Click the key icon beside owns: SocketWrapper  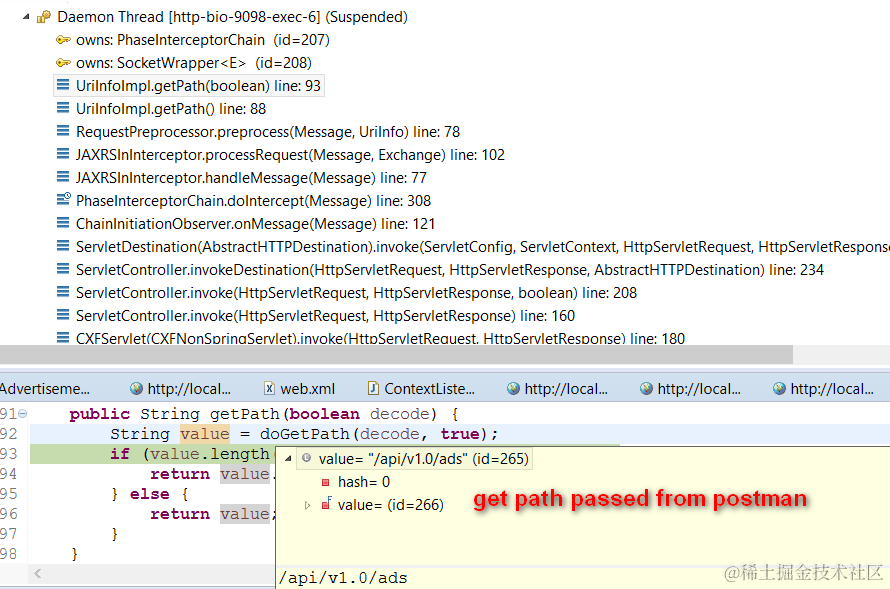(x=63, y=62)
